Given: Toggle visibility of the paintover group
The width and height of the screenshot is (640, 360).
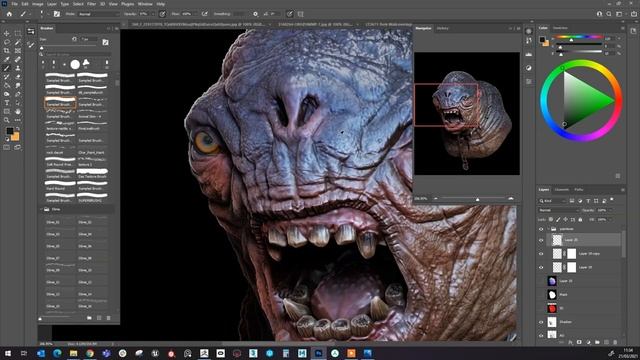Looking at the screenshot, I should click(541, 229).
